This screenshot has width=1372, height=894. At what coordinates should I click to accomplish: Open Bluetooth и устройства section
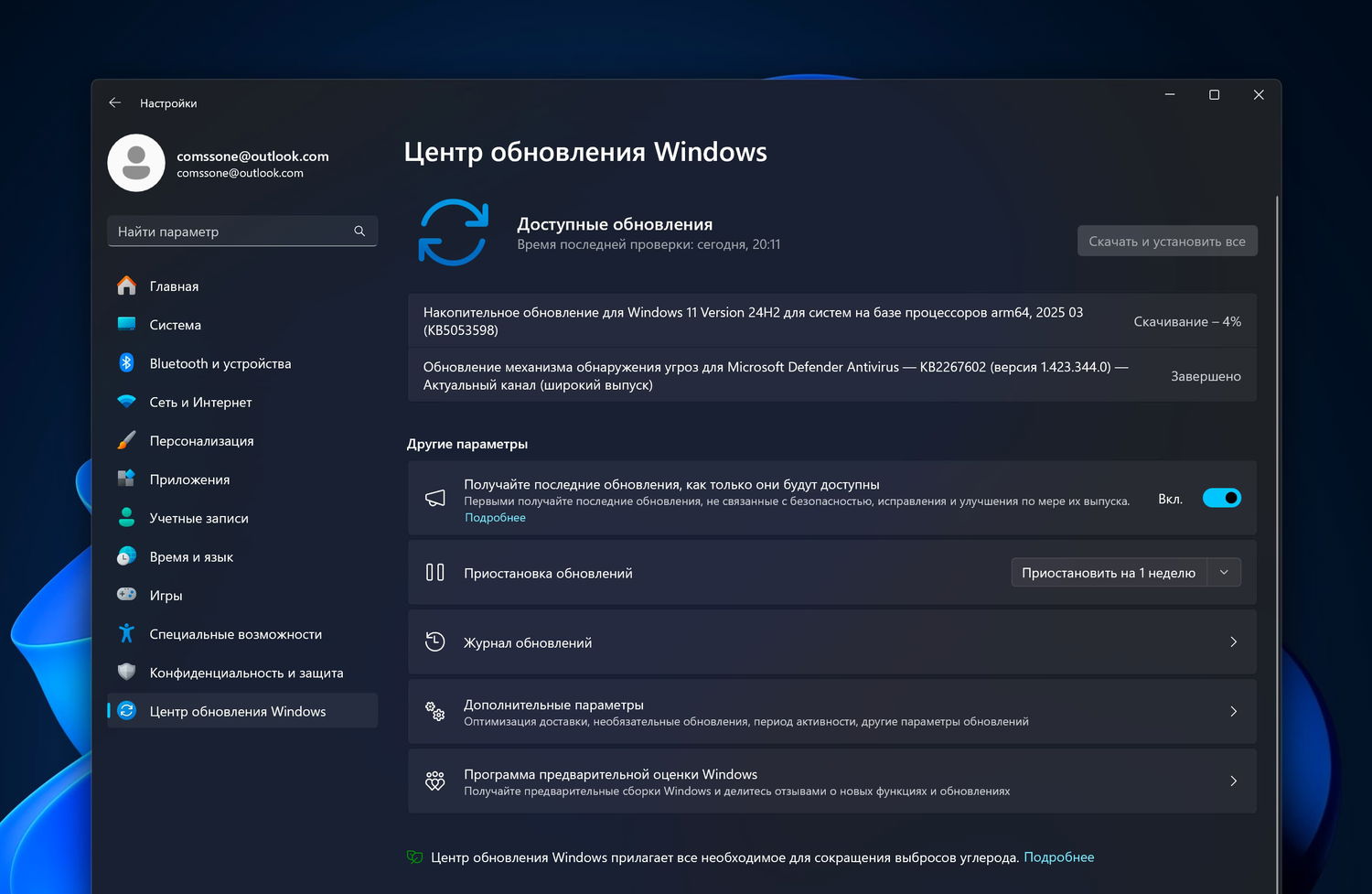point(242,363)
